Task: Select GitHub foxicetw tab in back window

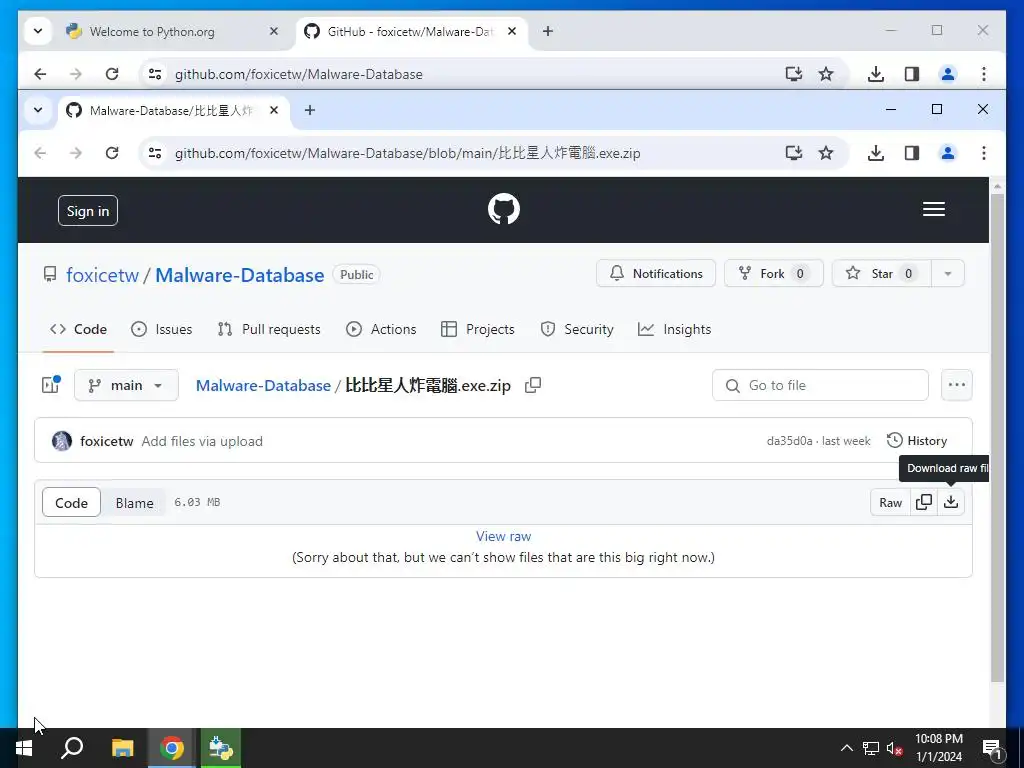Action: tap(410, 31)
